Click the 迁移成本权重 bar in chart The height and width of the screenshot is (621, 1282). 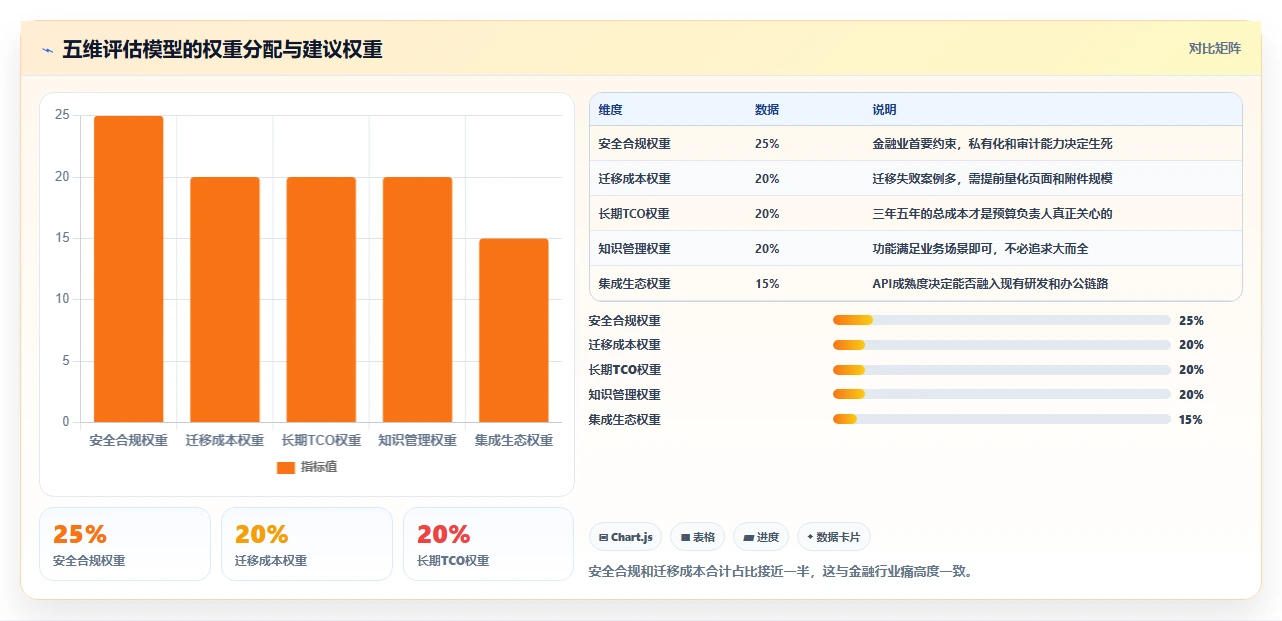click(225, 300)
